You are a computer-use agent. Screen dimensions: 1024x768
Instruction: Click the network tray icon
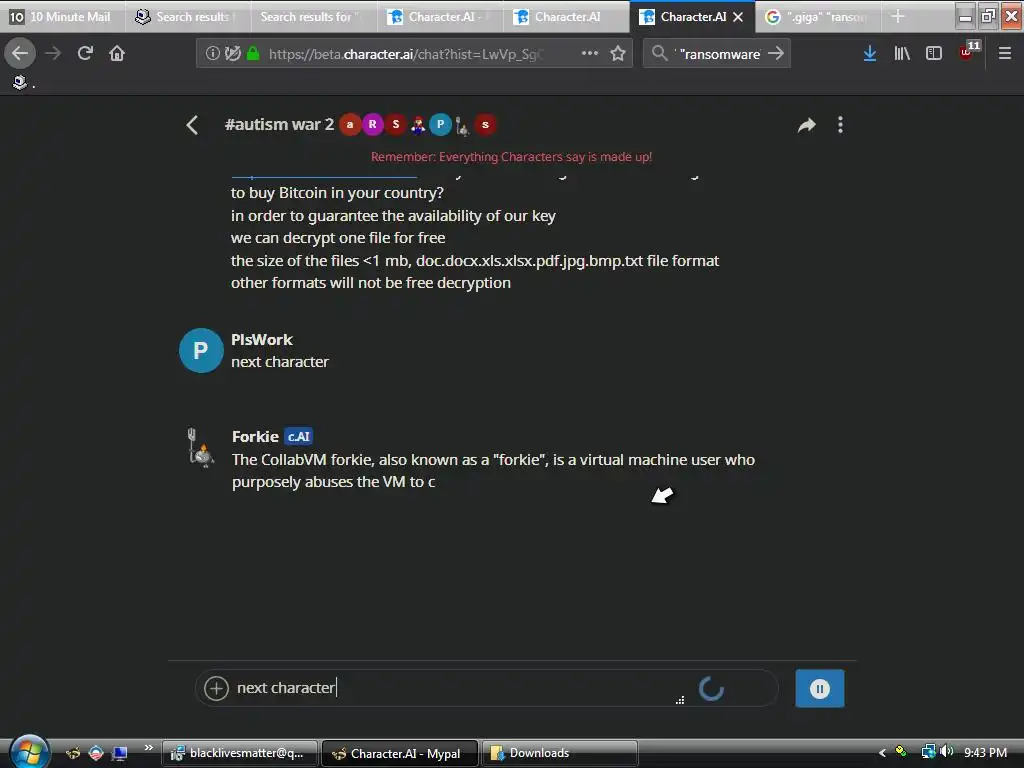(x=928, y=752)
